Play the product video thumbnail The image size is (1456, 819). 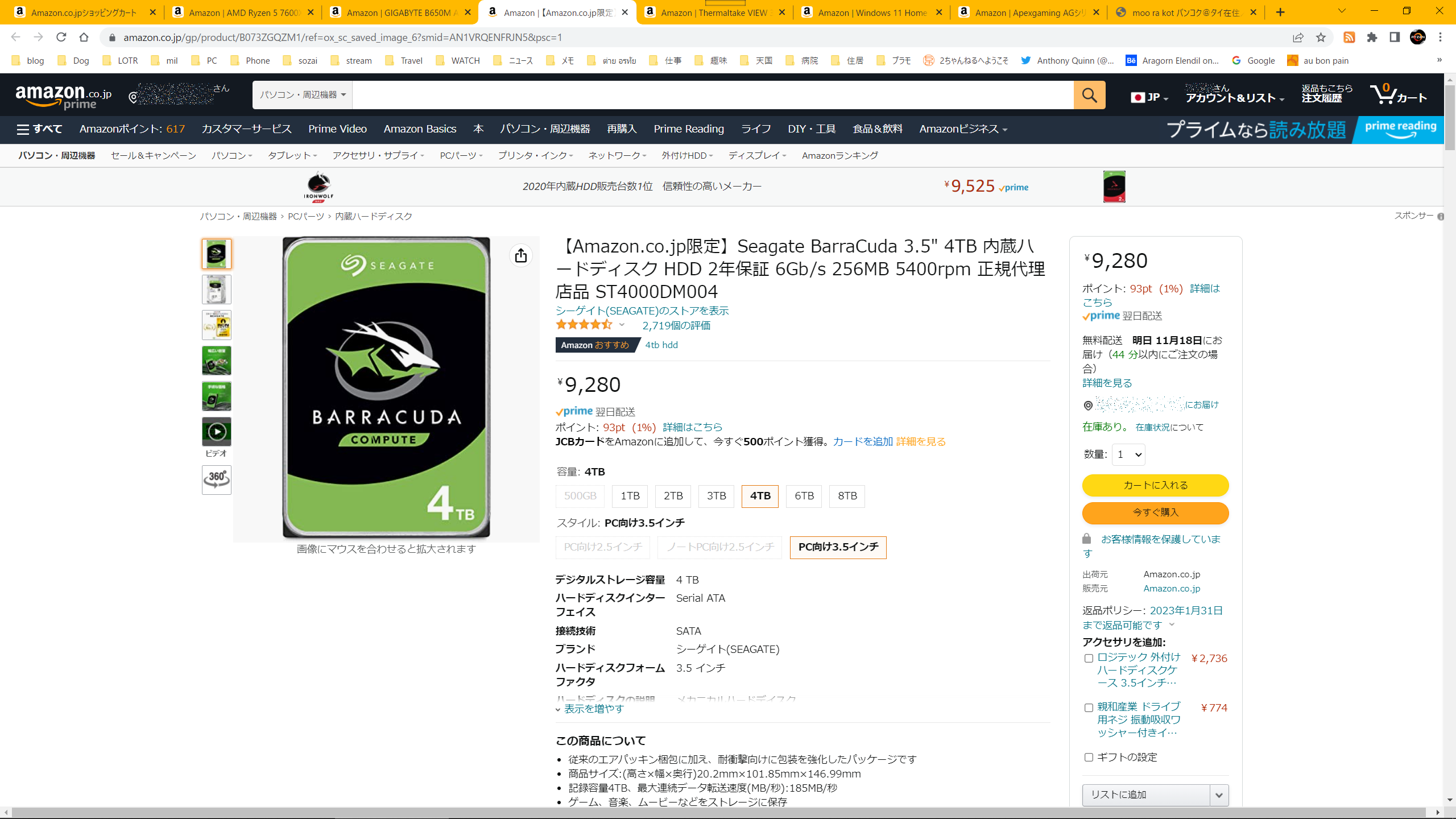click(x=217, y=432)
